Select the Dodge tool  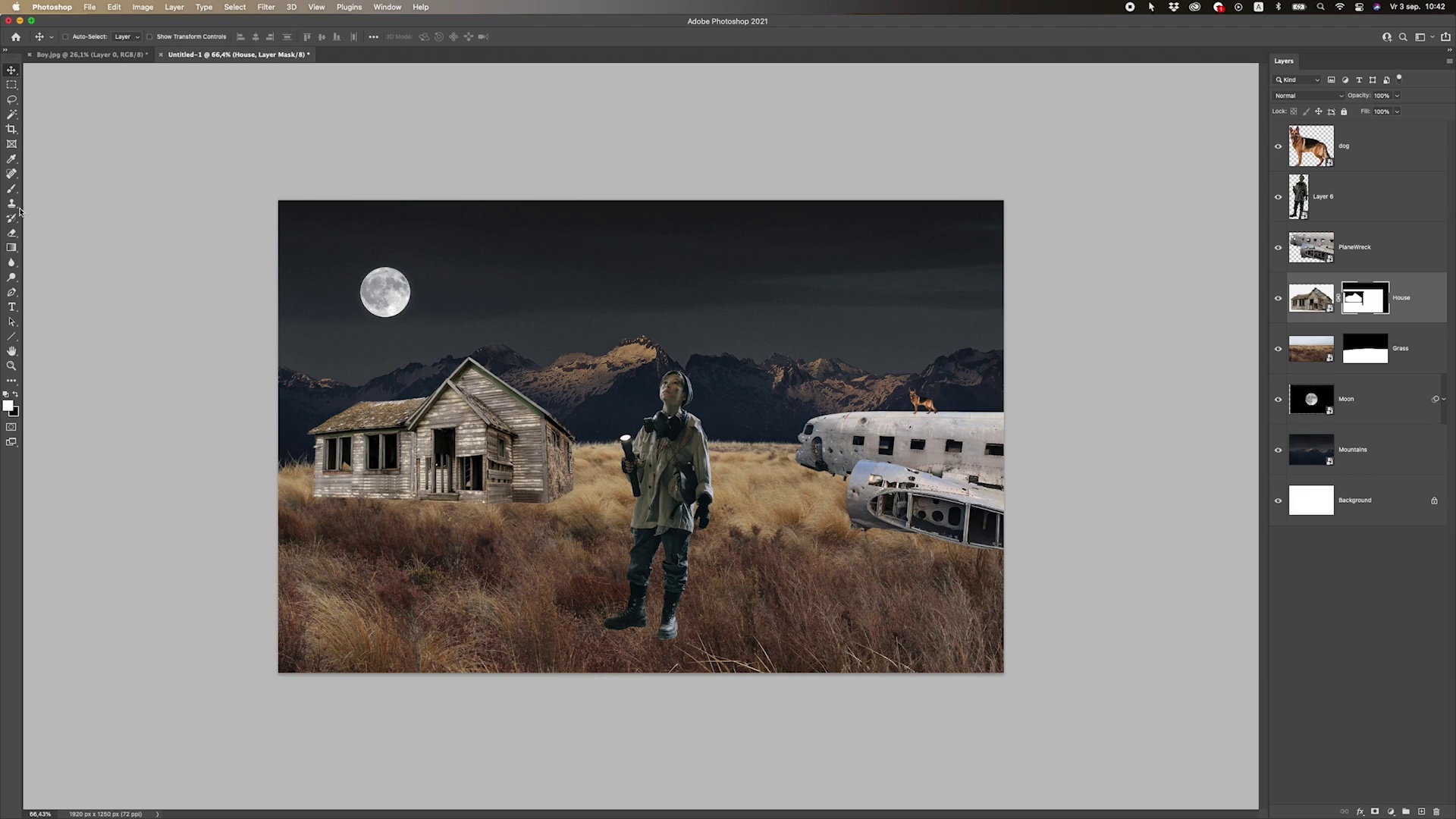coord(11,278)
